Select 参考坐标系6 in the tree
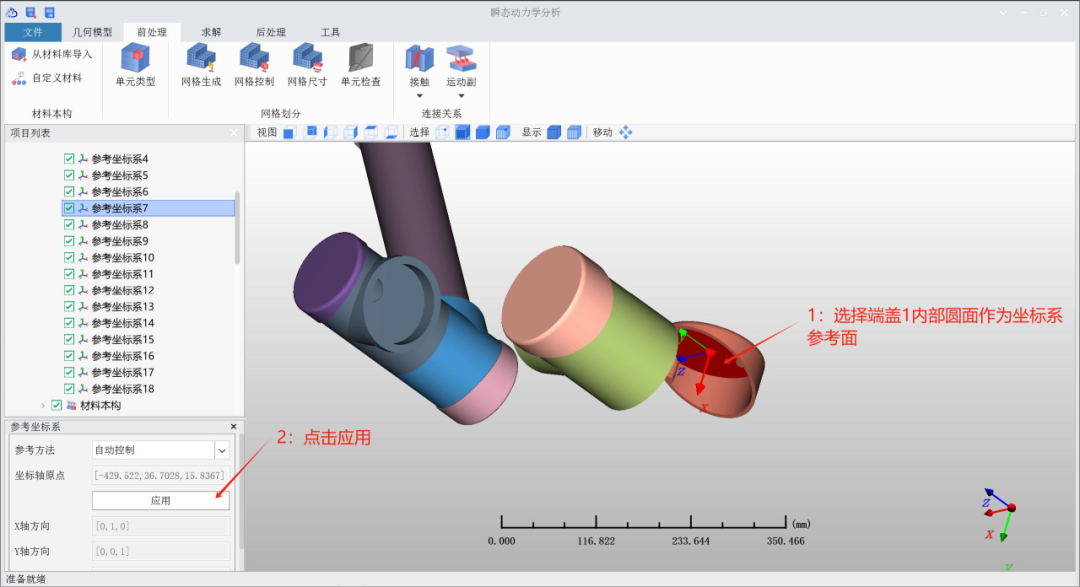 120,192
